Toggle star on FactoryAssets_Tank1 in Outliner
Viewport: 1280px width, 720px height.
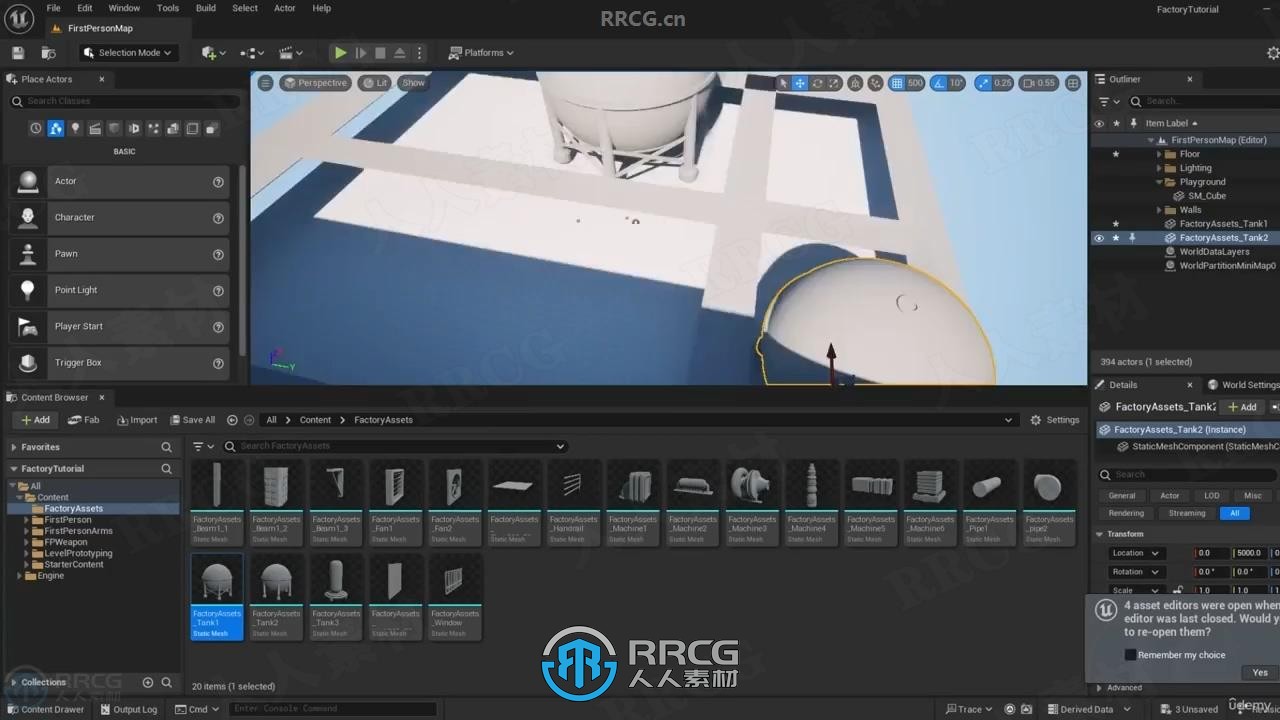[x=1116, y=224]
